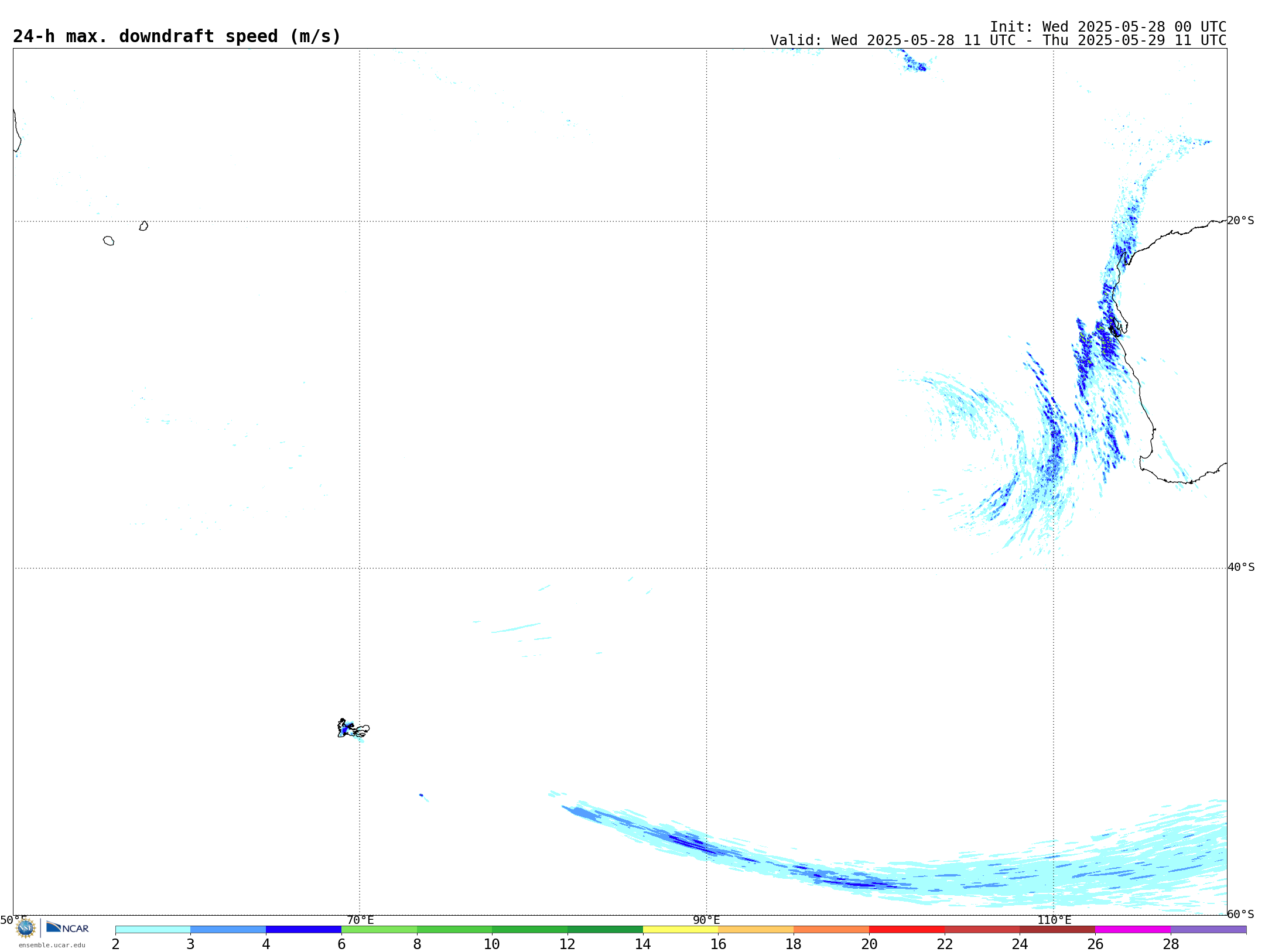Click the 110°E longitude label
Image resolution: width=1265 pixels, height=952 pixels.
pos(1054,920)
